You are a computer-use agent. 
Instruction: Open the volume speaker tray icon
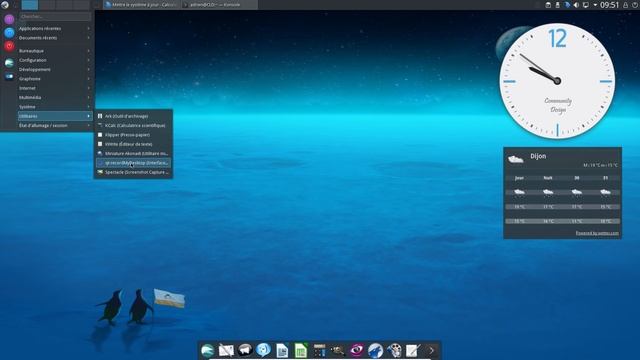576,5
